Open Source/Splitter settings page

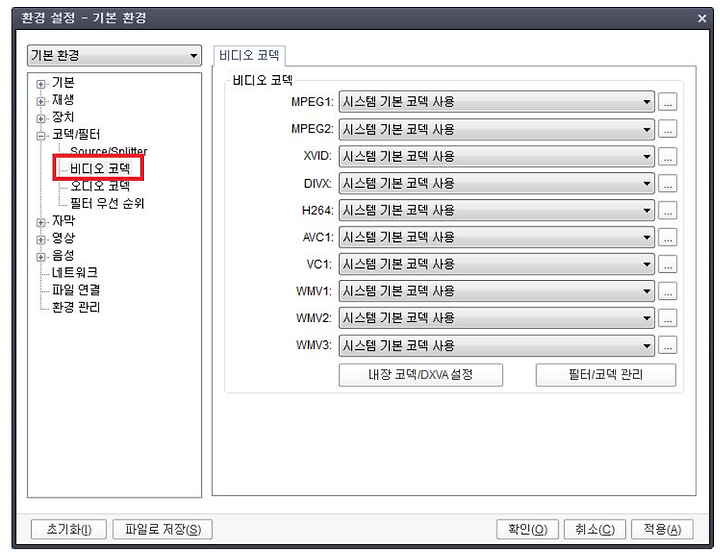[109, 151]
